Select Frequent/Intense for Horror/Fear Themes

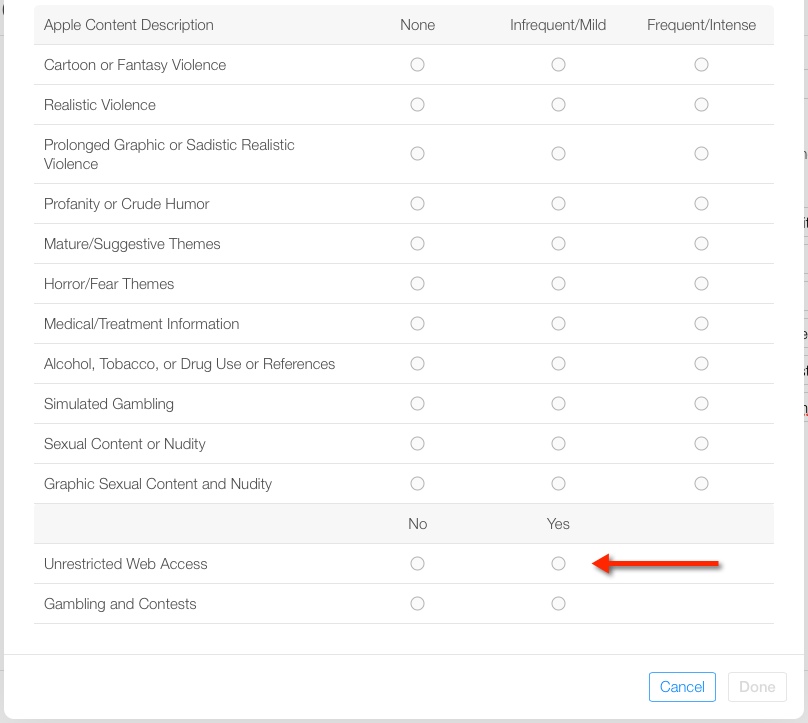point(701,284)
